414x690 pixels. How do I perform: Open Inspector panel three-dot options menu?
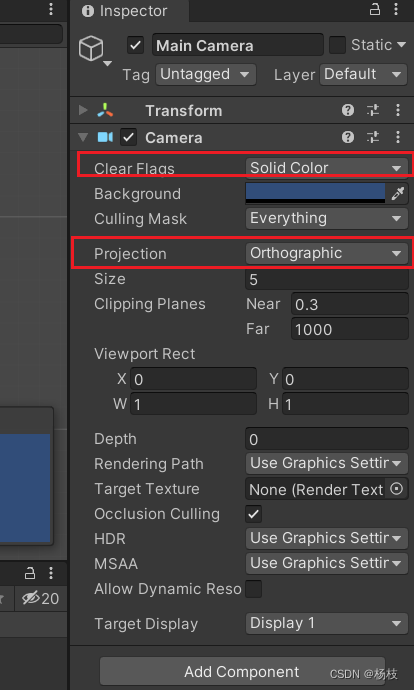[x=398, y=9]
